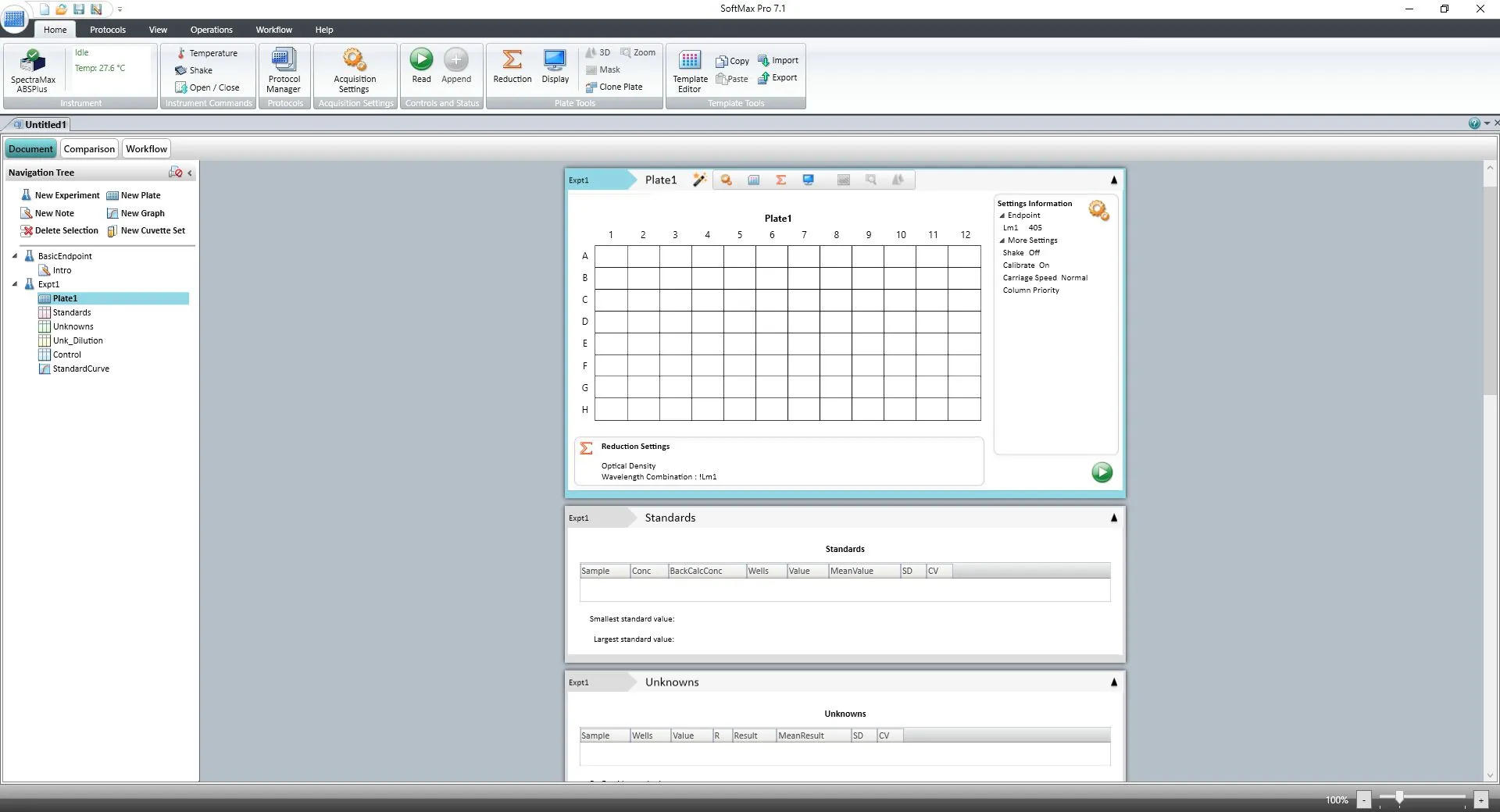1500x812 pixels.
Task: Click the Reduction Settings sigma icon
Action: 586,448
